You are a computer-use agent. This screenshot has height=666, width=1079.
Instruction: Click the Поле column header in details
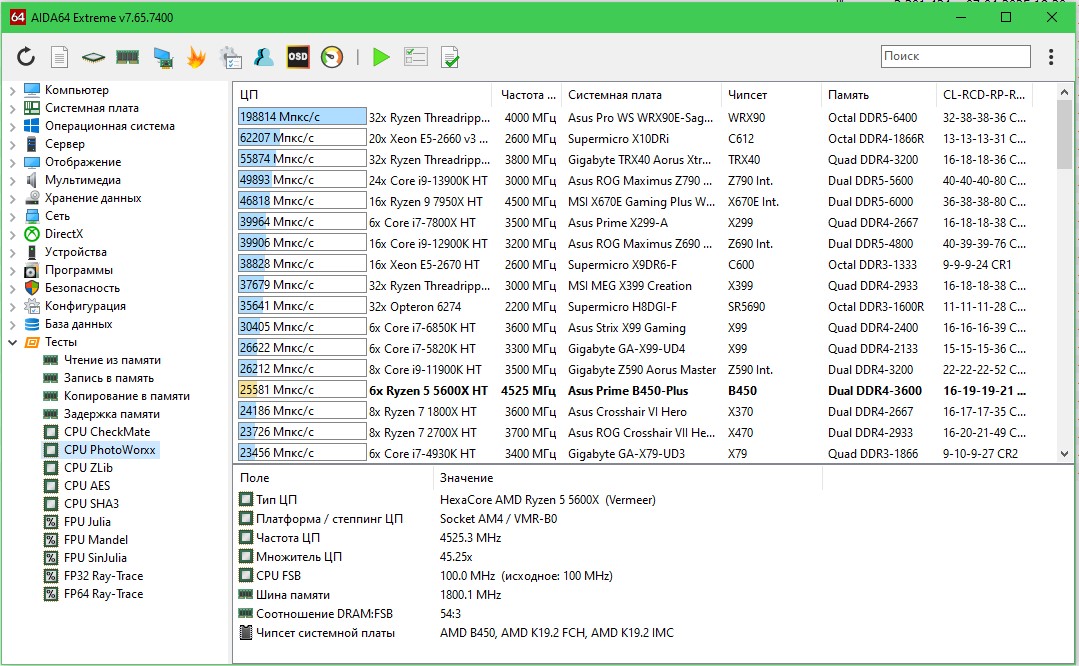(334, 477)
